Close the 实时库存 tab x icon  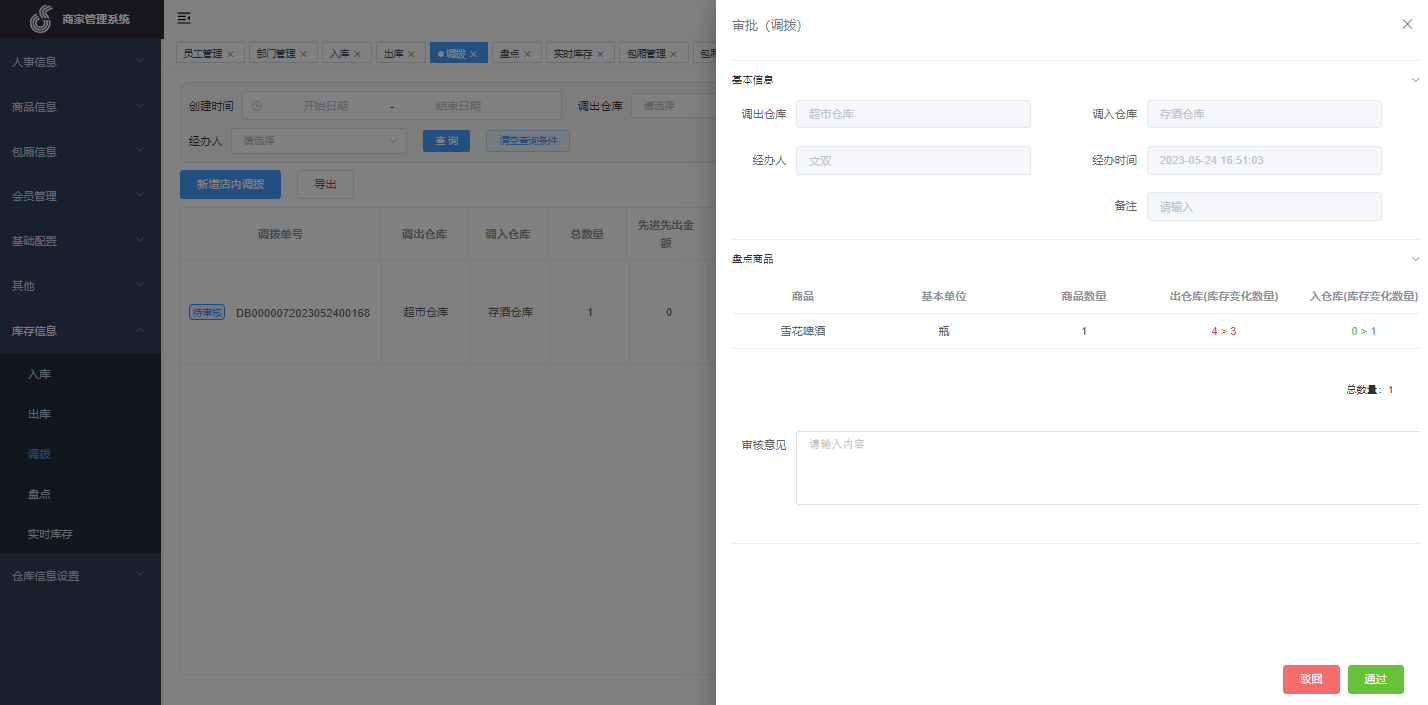point(599,54)
